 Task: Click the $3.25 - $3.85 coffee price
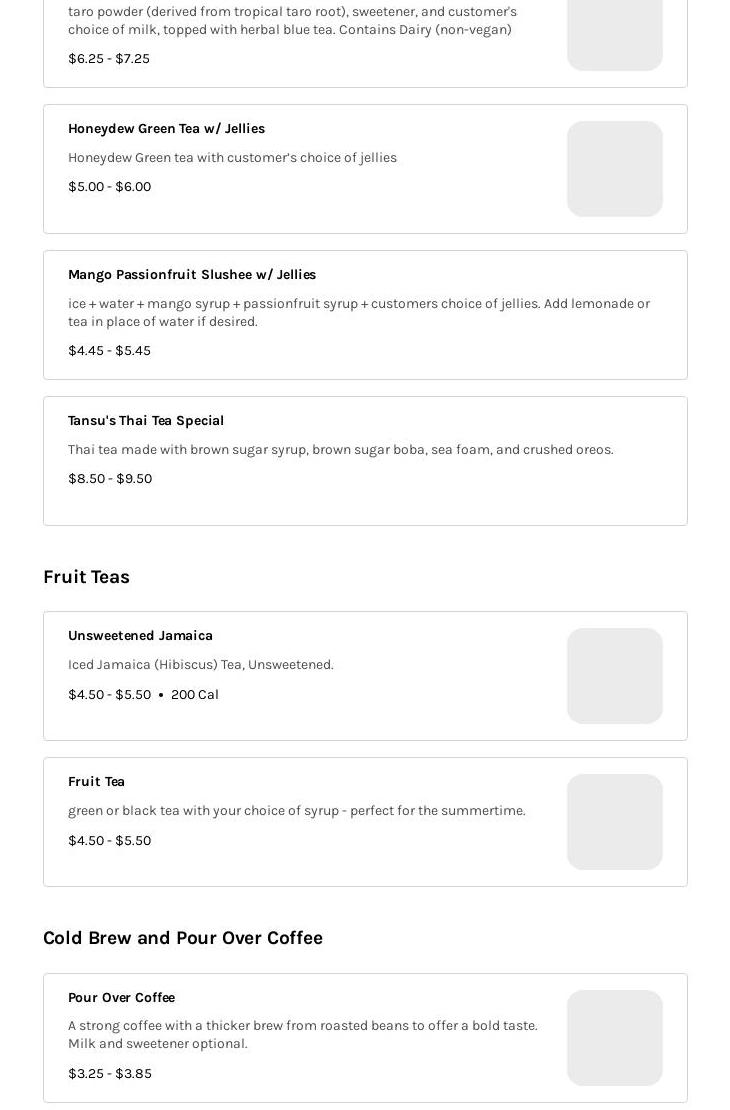pos(110,1073)
